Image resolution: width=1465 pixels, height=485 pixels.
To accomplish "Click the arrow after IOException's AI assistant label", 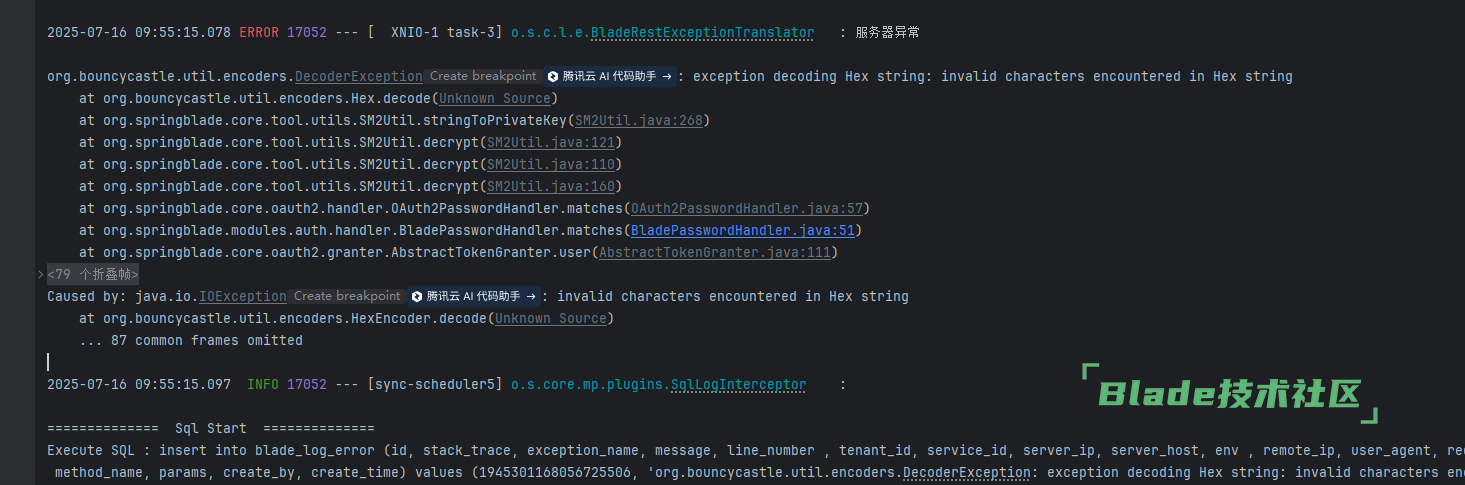I will (530, 296).
